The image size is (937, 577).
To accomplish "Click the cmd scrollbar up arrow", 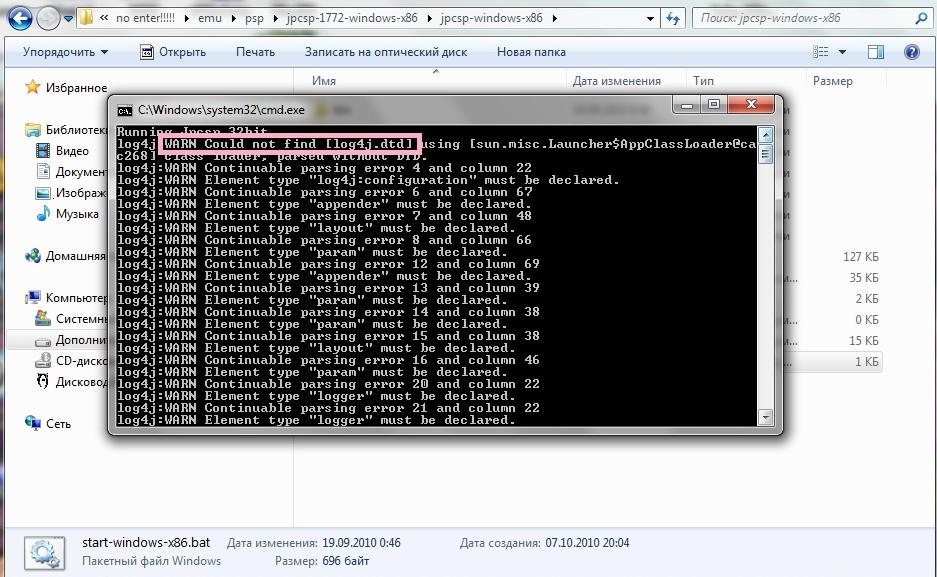I will click(765, 134).
